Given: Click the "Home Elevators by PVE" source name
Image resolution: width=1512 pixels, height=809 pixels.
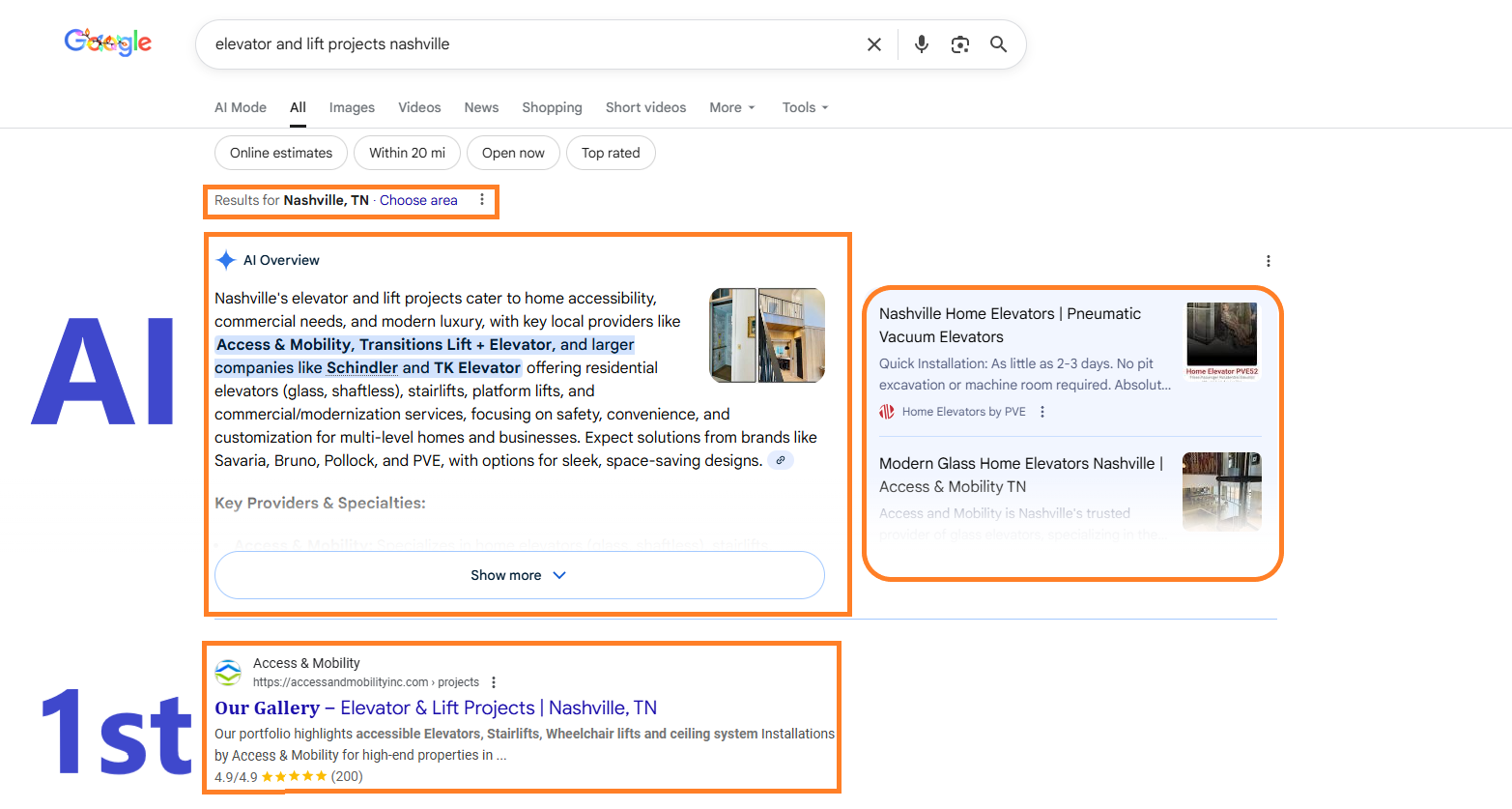Looking at the screenshot, I should click(x=964, y=412).
